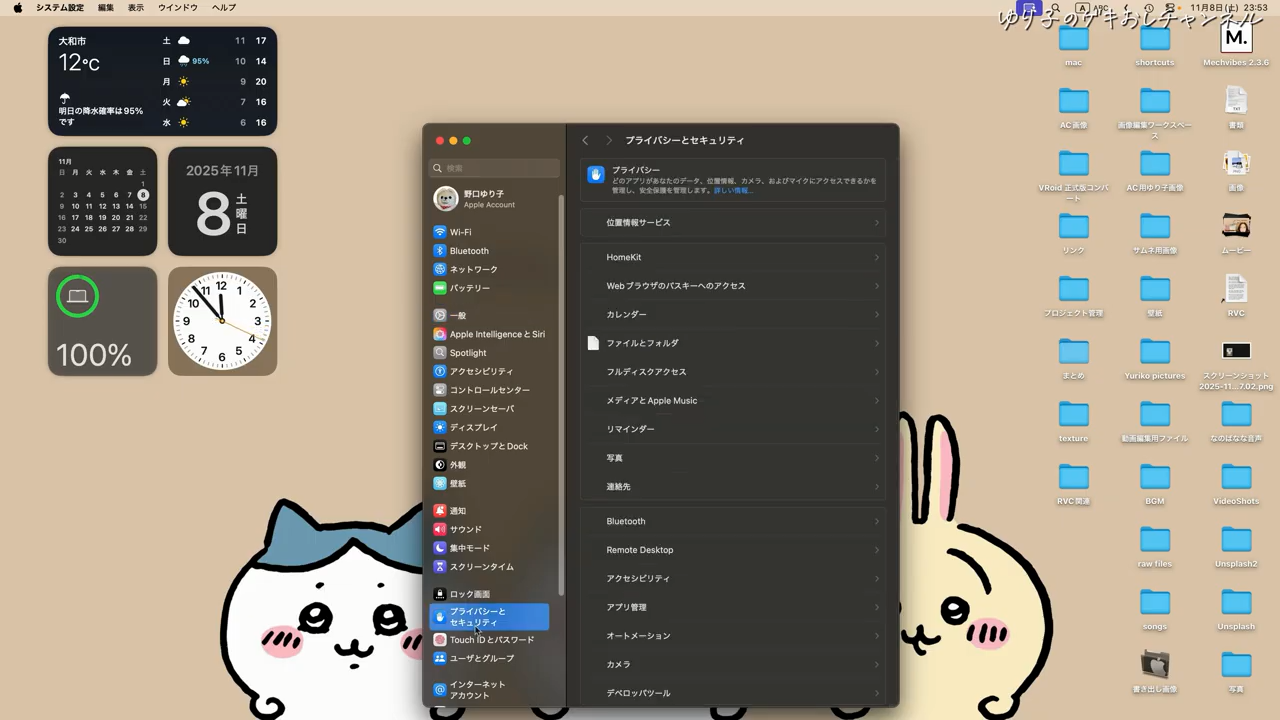Open the Apple menu icon

pos(18,8)
